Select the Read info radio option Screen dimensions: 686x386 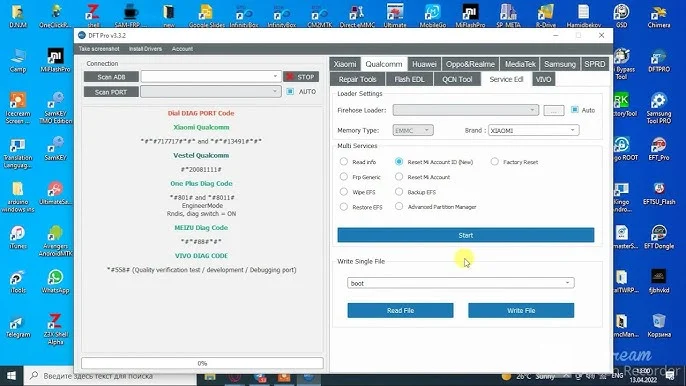tap(344, 161)
